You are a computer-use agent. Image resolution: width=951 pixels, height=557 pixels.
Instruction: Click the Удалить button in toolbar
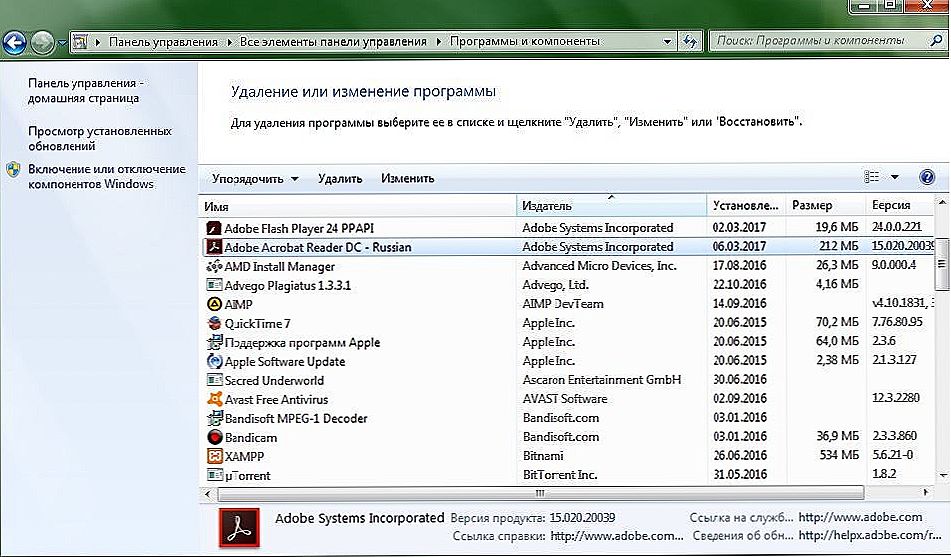click(x=340, y=179)
